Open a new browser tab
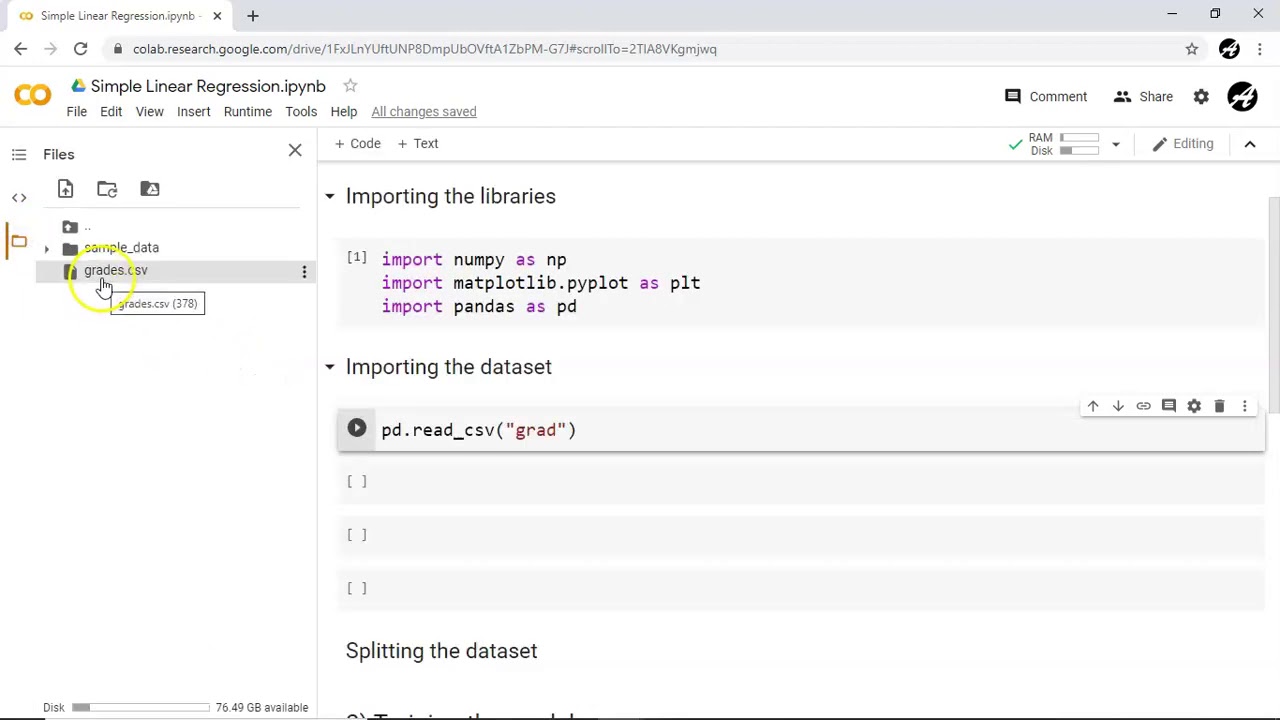 [253, 16]
